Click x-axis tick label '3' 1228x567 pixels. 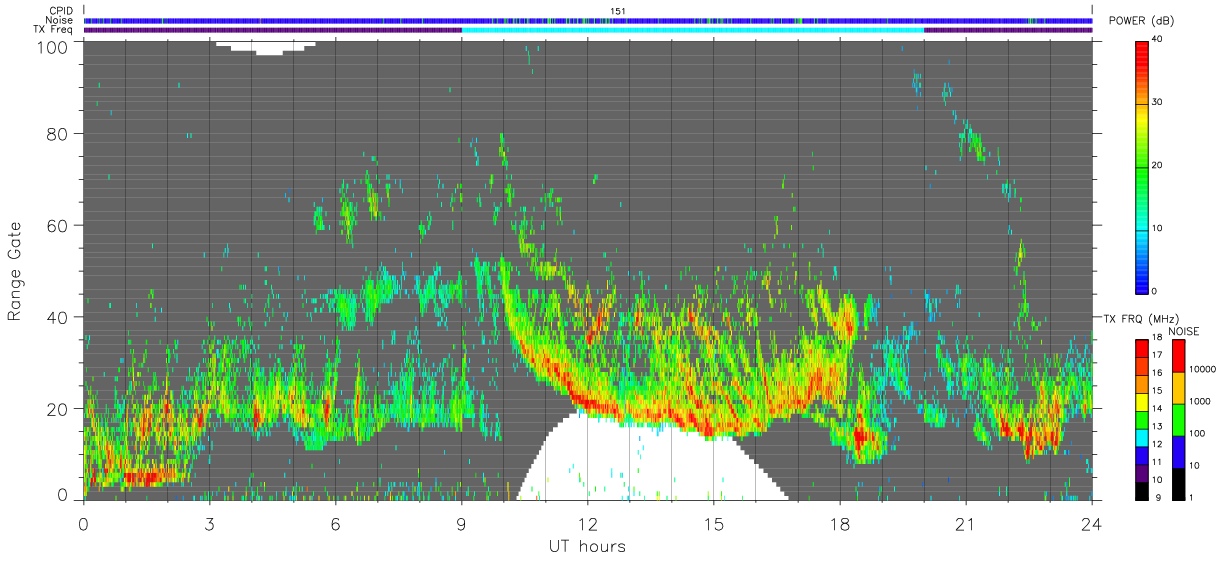pyautogui.click(x=209, y=524)
